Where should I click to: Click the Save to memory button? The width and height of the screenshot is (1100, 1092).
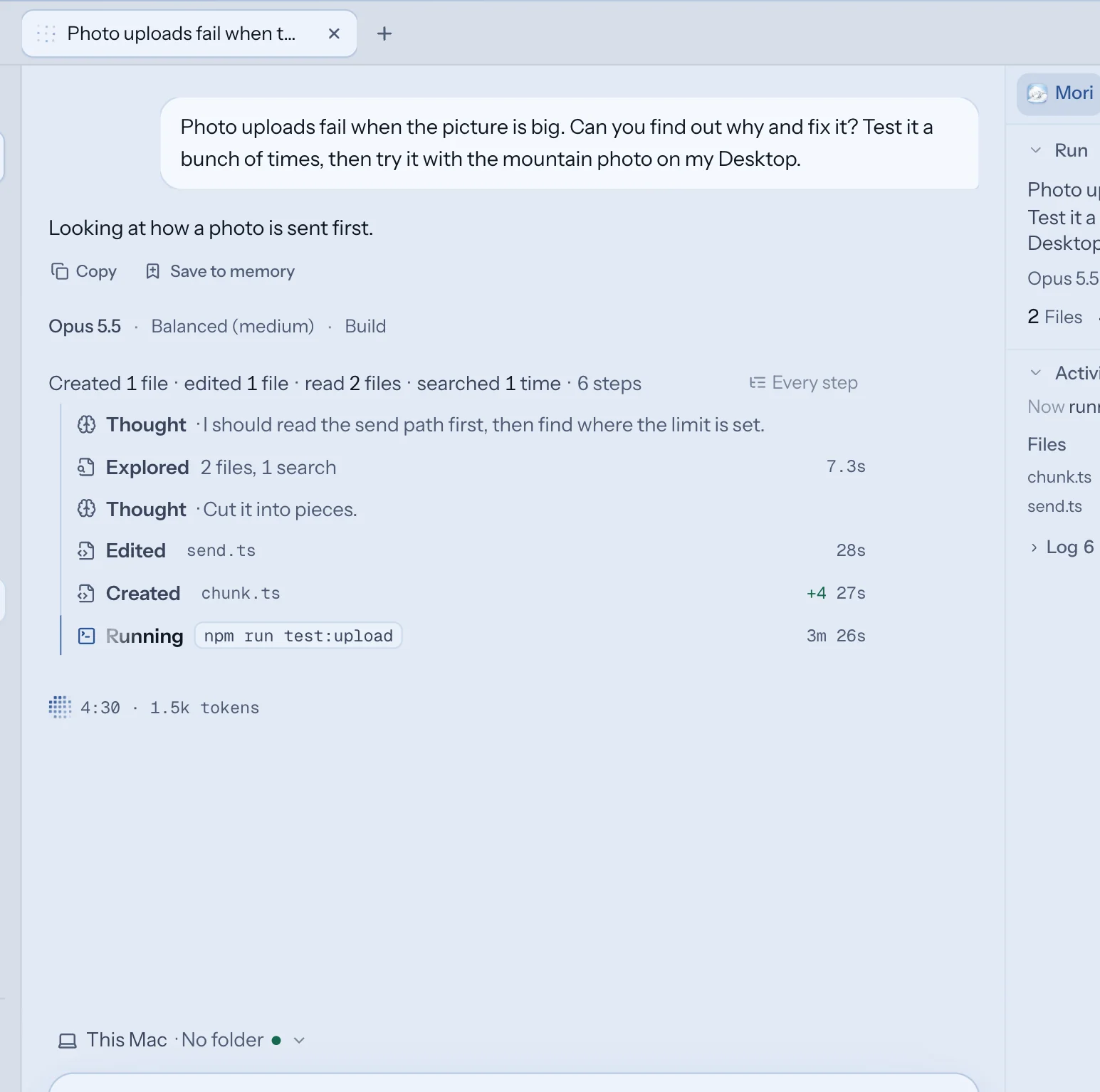[x=220, y=271]
